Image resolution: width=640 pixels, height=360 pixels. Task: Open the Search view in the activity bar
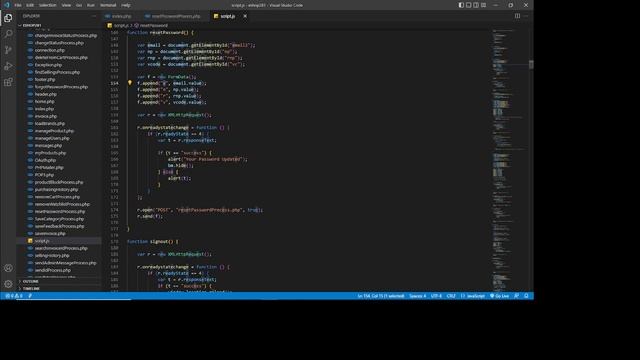pyautogui.click(x=8, y=34)
